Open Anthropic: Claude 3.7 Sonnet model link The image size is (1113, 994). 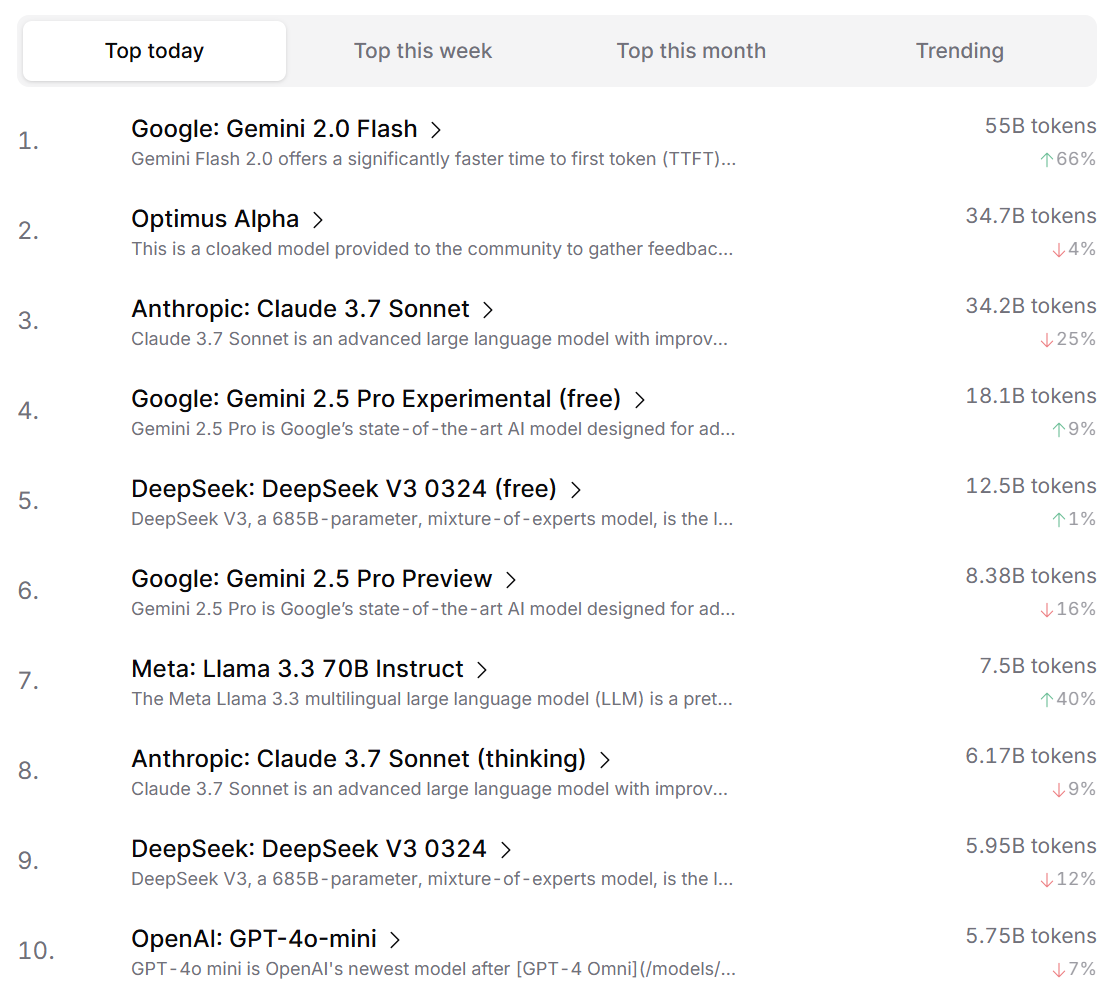click(300, 310)
